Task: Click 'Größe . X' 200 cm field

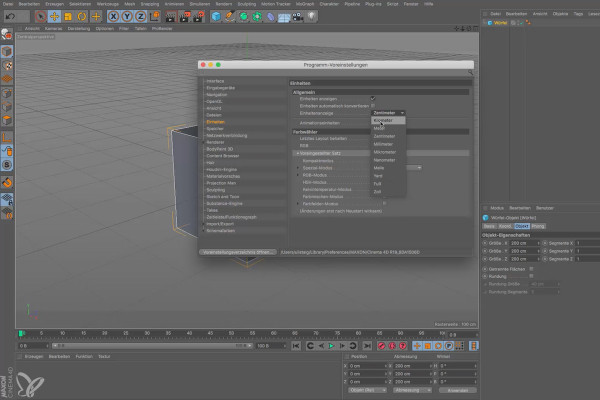Action: [x=524, y=243]
